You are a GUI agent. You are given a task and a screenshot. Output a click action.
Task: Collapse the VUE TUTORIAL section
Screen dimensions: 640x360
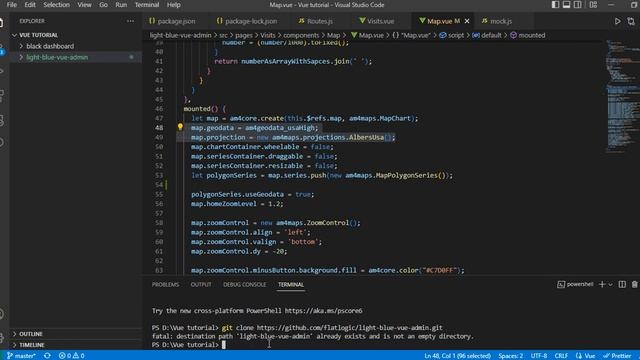(38, 35)
